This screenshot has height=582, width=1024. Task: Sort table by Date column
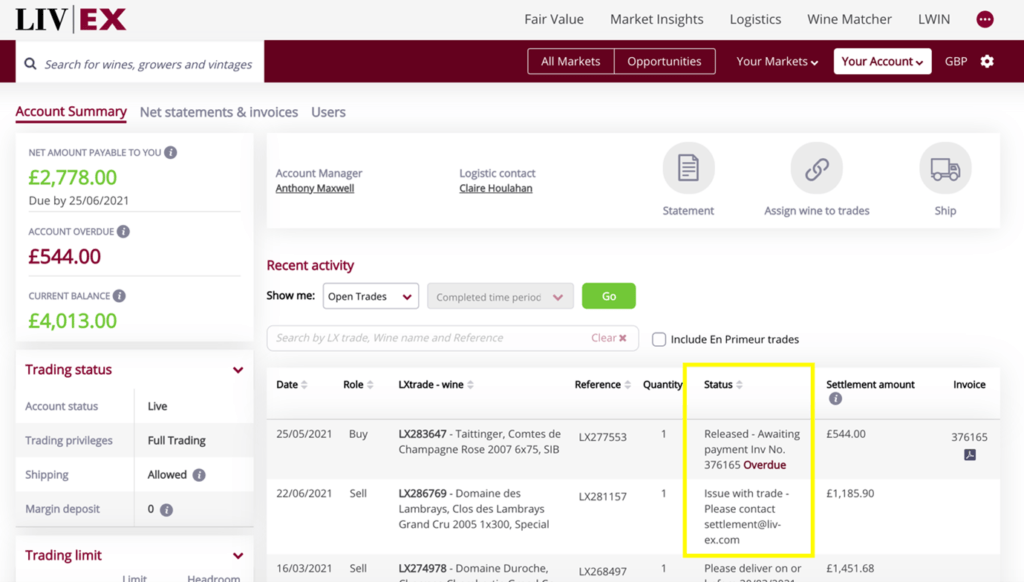[x=304, y=385]
